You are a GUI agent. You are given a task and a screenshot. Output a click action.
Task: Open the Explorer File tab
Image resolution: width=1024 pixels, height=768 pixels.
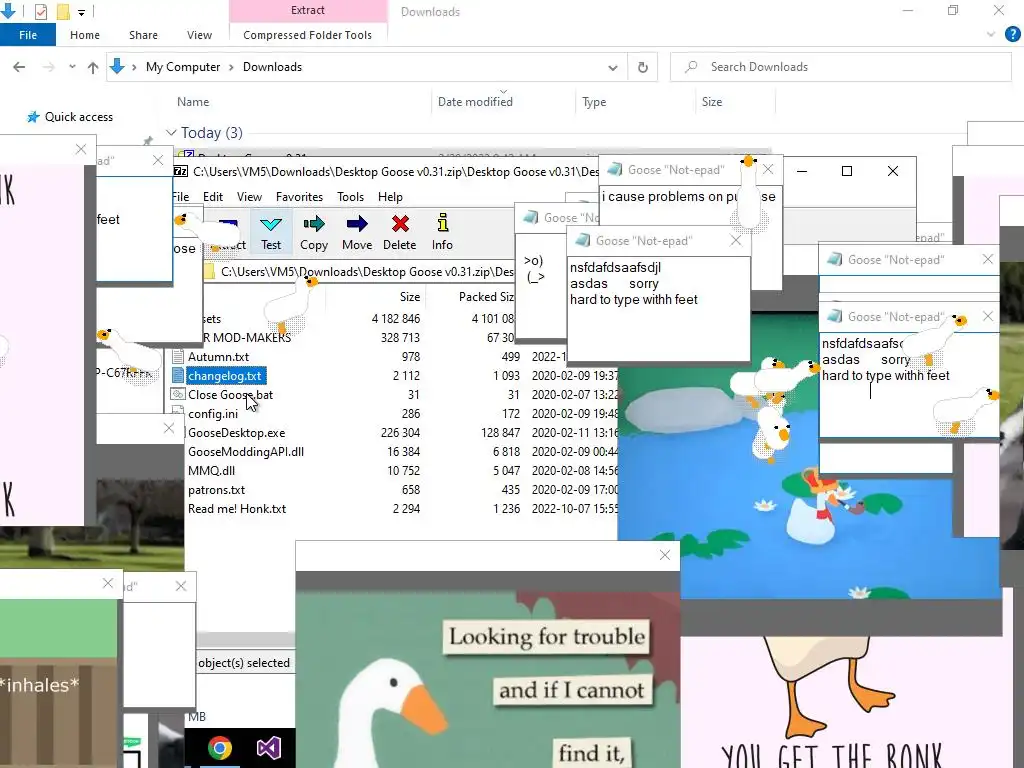click(x=28, y=35)
